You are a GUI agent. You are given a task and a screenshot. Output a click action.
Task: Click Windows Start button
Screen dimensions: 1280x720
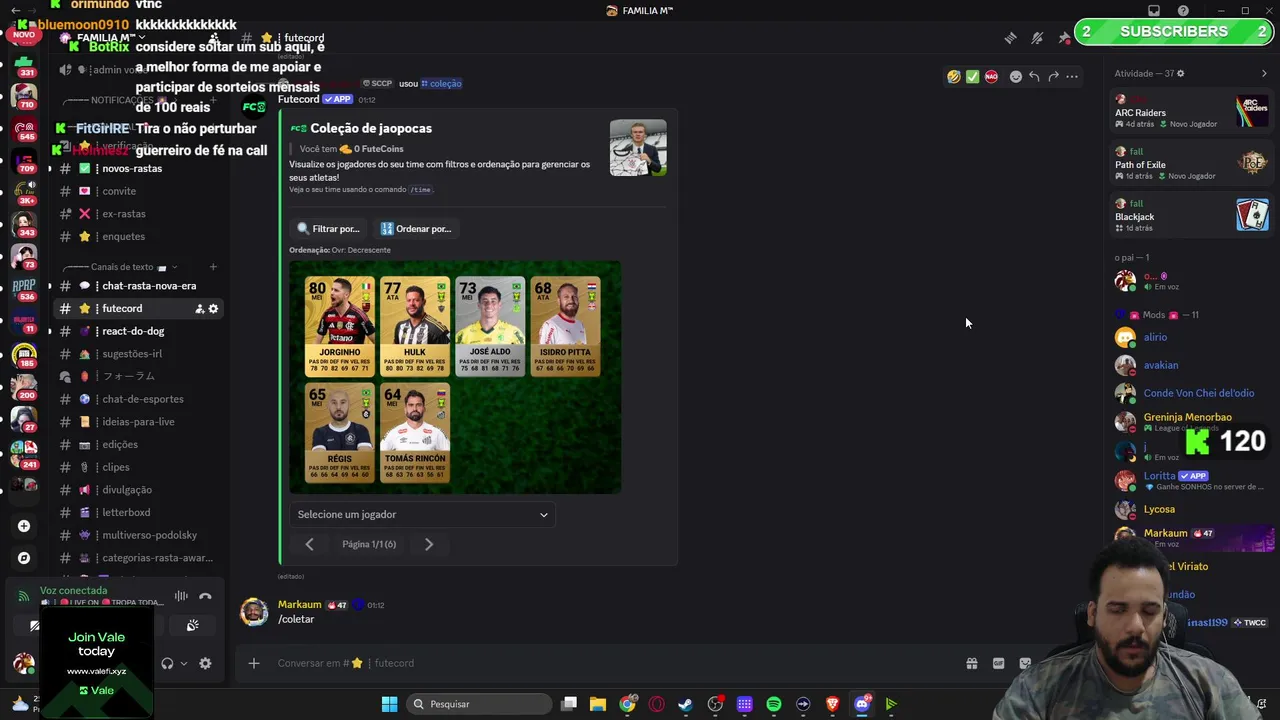click(389, 704)
